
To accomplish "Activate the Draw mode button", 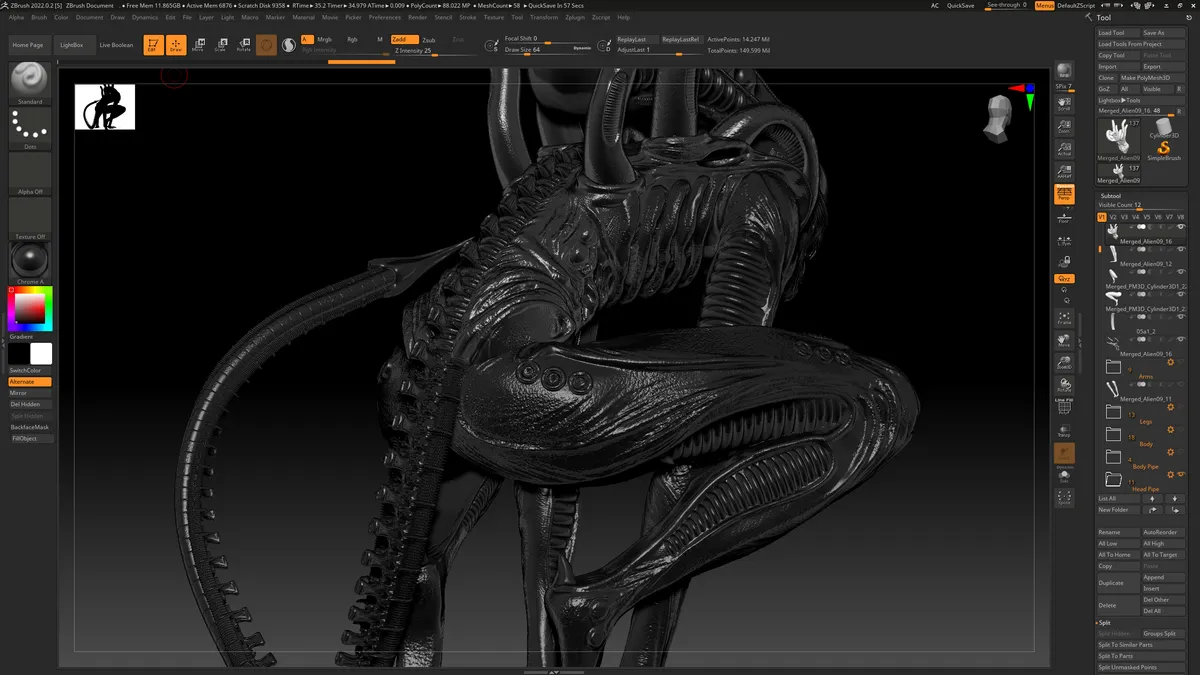I will click(x=176, y=45).
